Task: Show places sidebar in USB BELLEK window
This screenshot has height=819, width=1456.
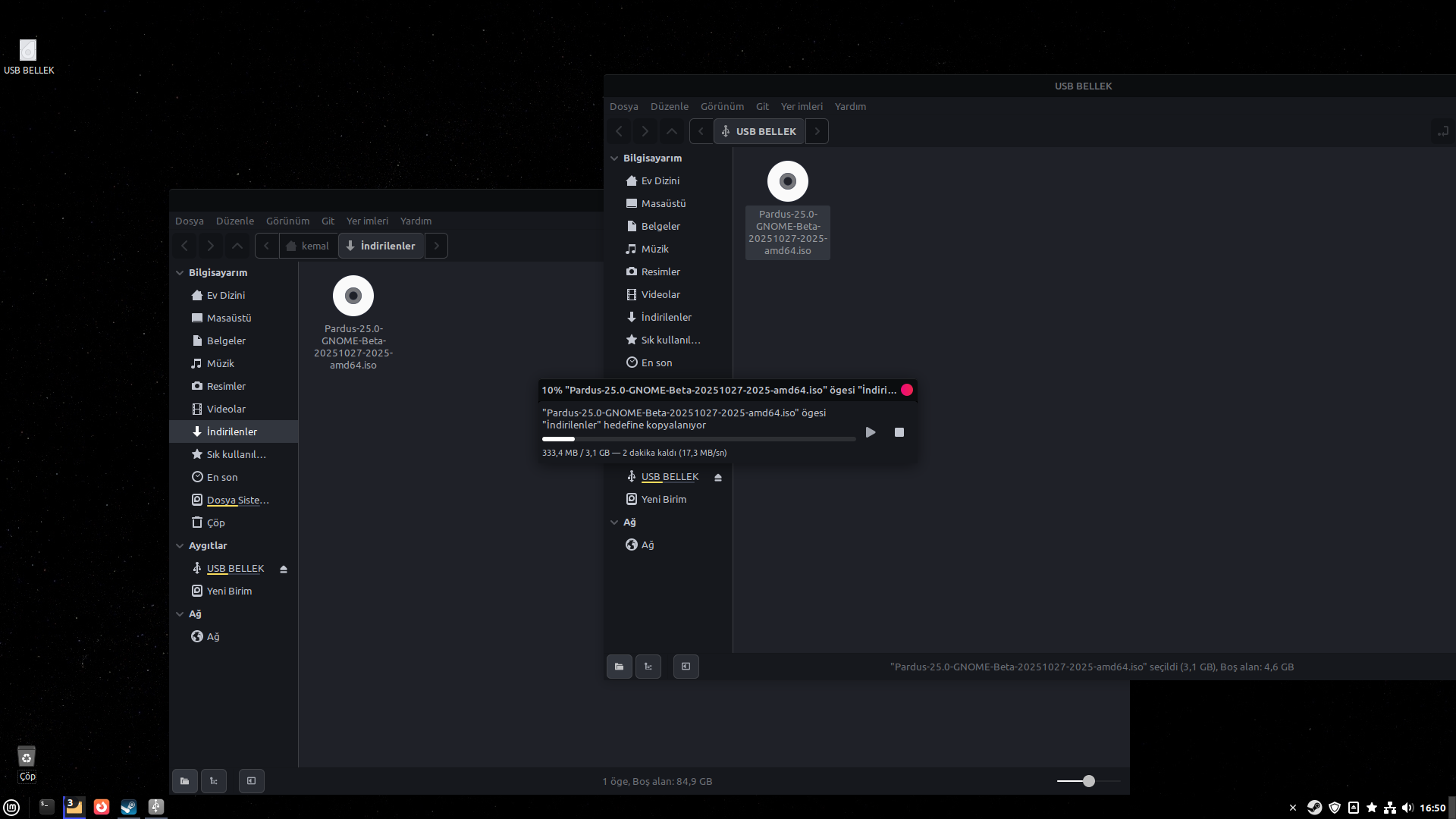Action: click(x=620, y=667)
